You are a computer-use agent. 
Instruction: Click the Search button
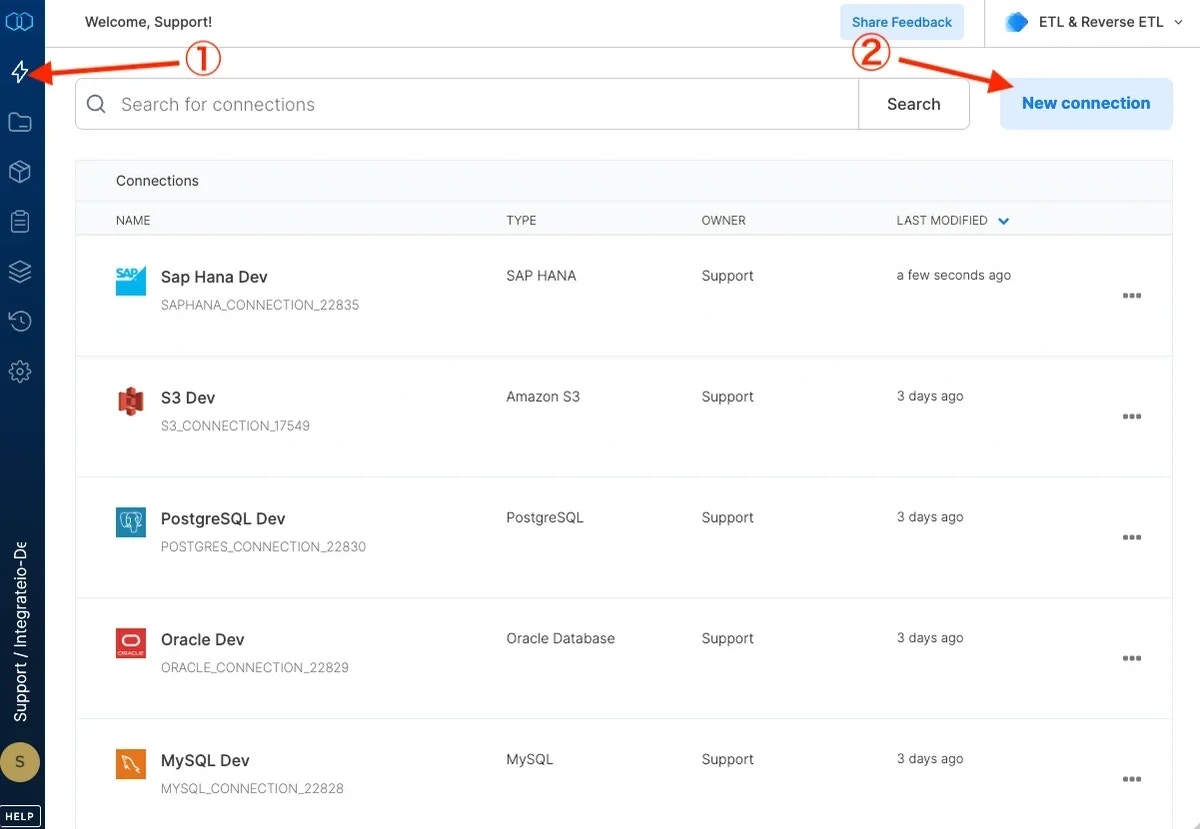point(914,104)
